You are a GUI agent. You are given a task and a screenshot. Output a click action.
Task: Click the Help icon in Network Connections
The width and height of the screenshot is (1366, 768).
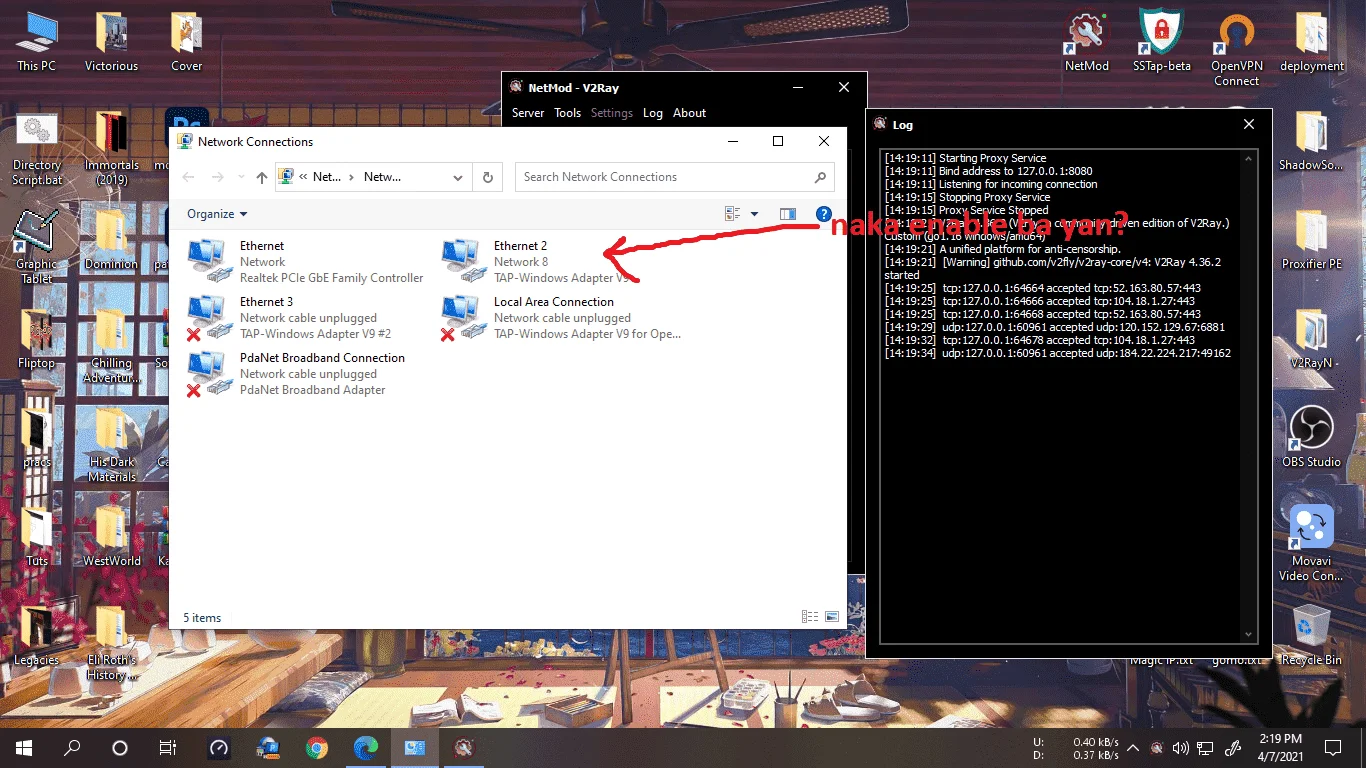[824, 214]
